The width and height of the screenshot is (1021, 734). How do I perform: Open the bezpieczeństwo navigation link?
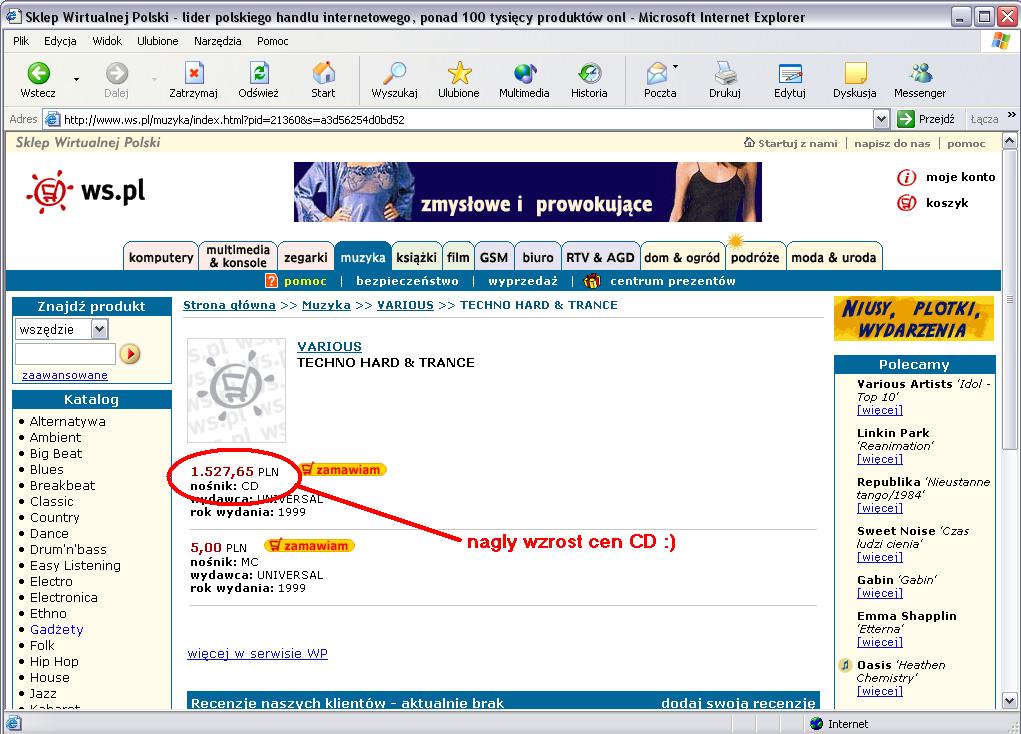(407, 281)
